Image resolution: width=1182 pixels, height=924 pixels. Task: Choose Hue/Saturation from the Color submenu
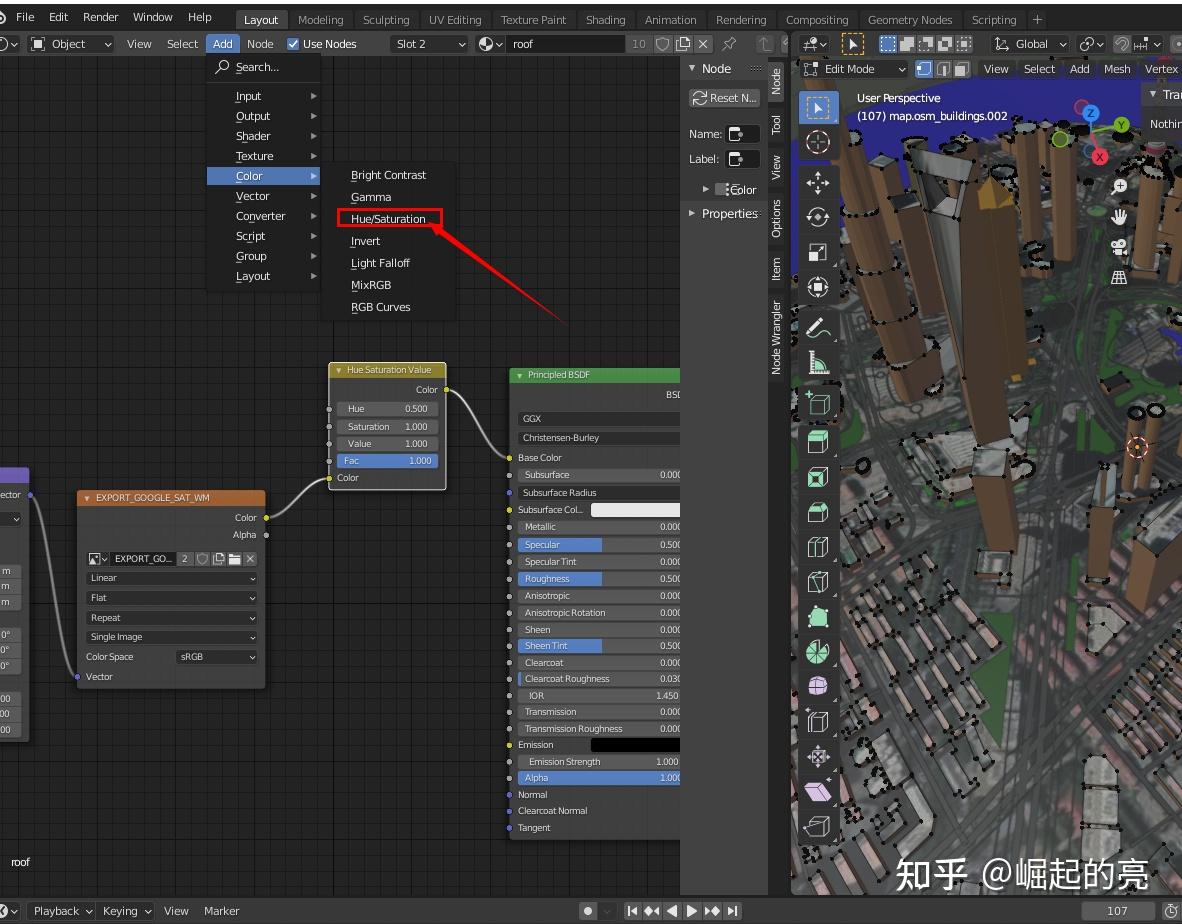388,219
